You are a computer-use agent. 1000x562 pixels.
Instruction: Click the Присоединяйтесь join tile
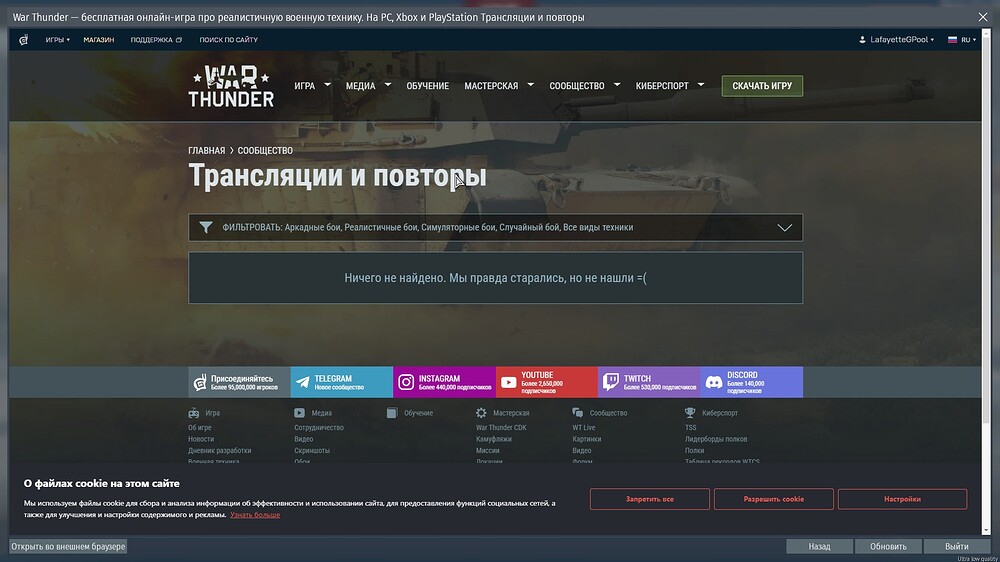click(239, 382)
